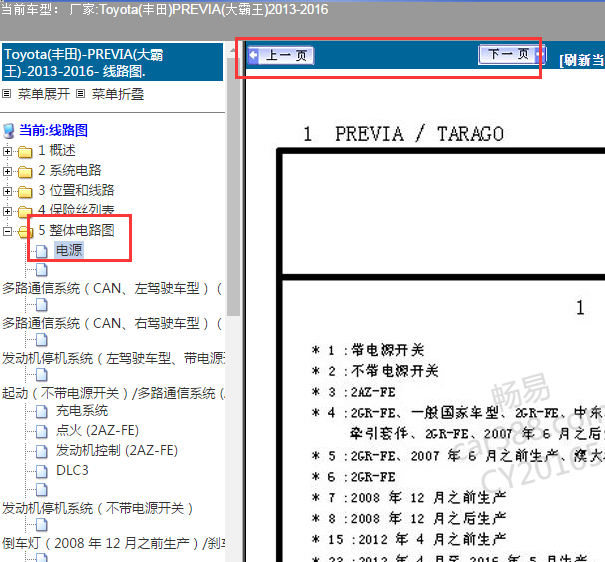605x562 pixels.
Task: Click folder icon of 2 系统电路
Action: click(25, 172)
